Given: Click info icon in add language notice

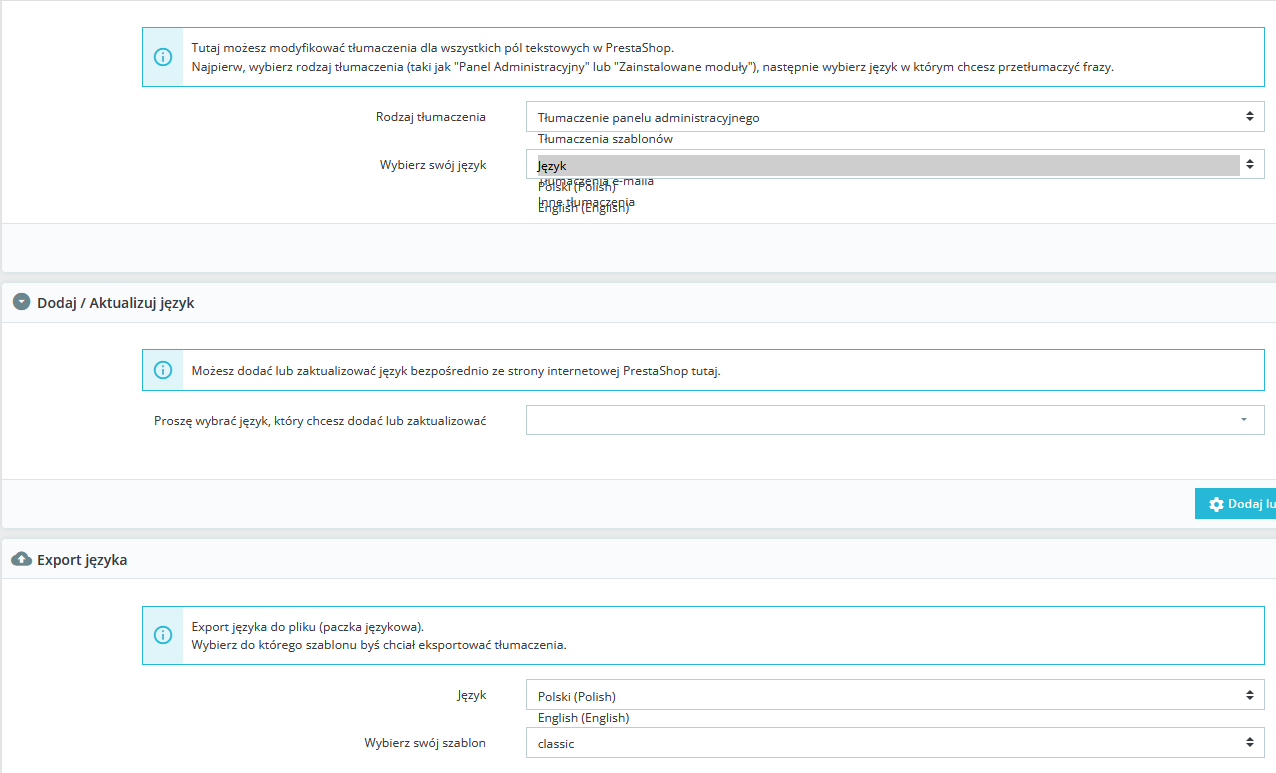Looking at the screenshot, I should (163, 370).
